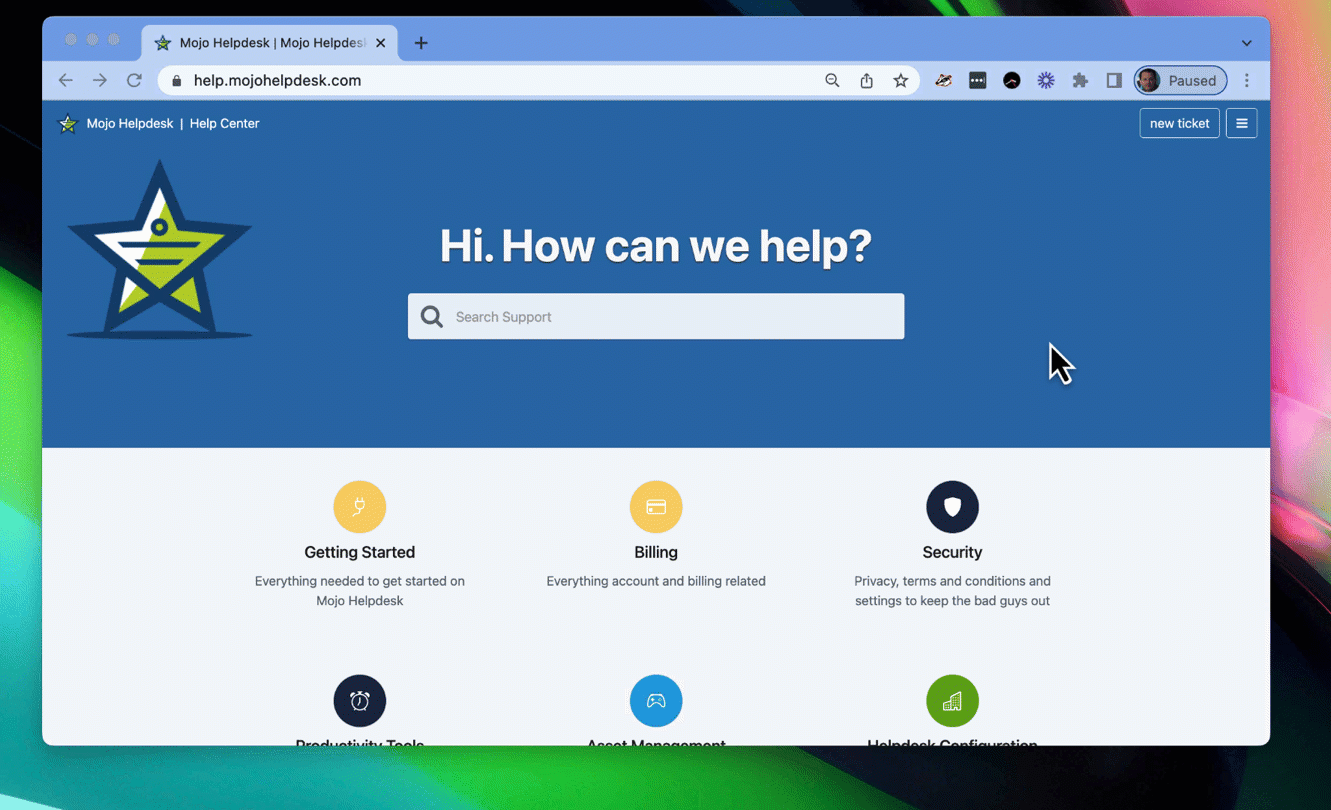Open the Chrome three-dot menu
The image size is (1331, 810).
(1247, 80)
